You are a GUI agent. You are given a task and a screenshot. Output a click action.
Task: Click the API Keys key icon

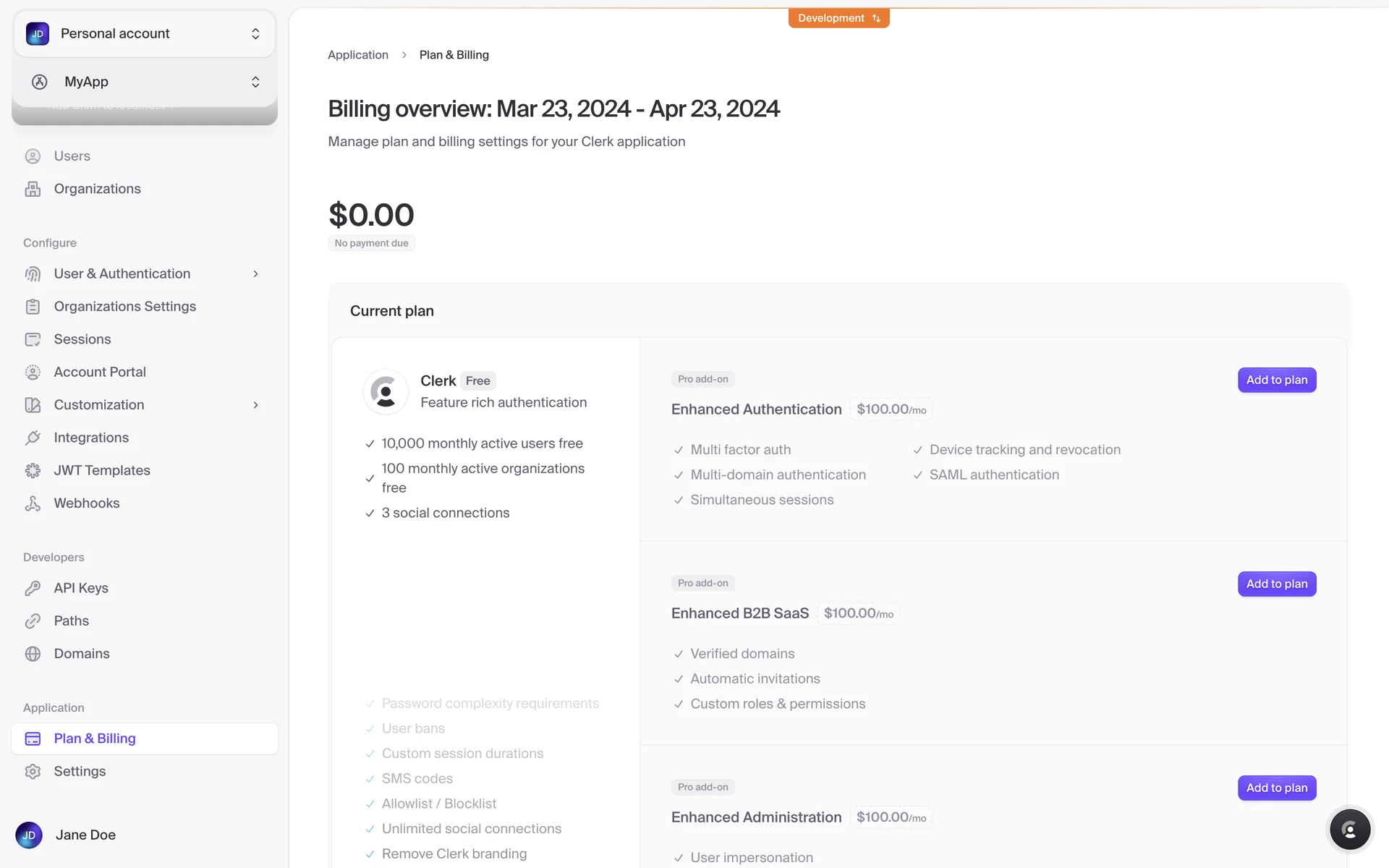(33, 588)
